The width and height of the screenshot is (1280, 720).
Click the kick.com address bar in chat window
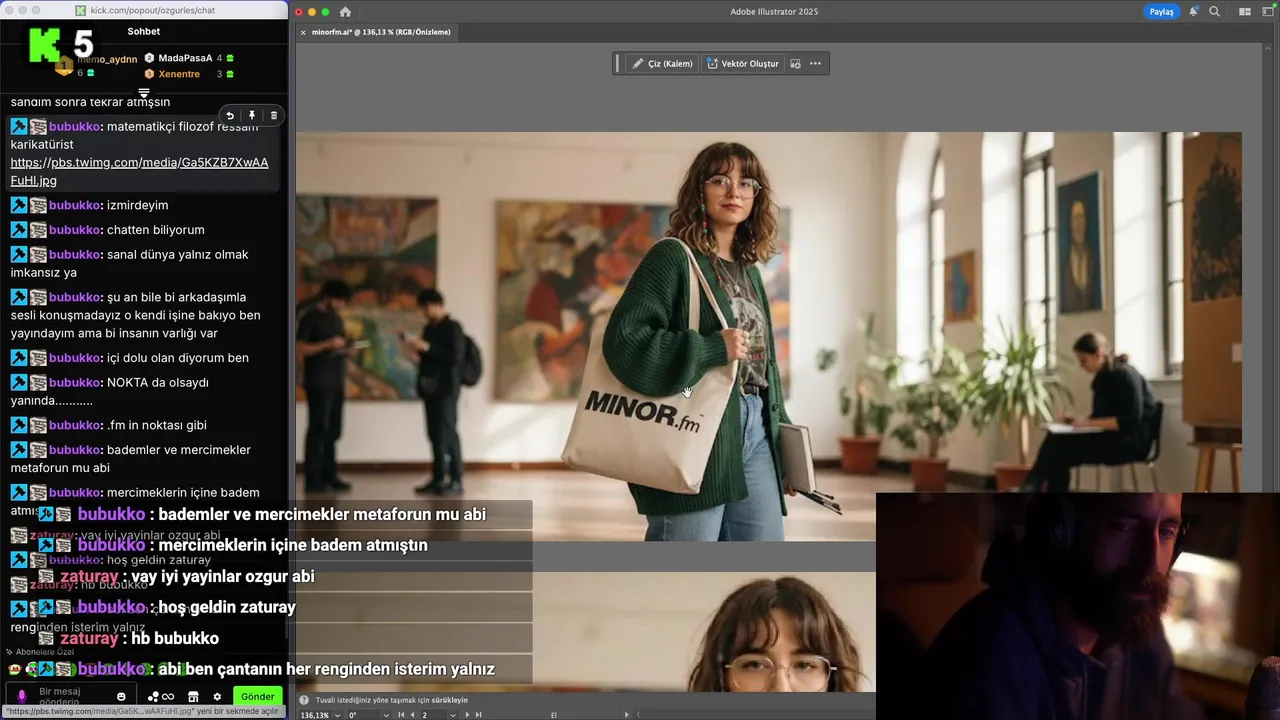pyautogui.click(x=154, y=10)
